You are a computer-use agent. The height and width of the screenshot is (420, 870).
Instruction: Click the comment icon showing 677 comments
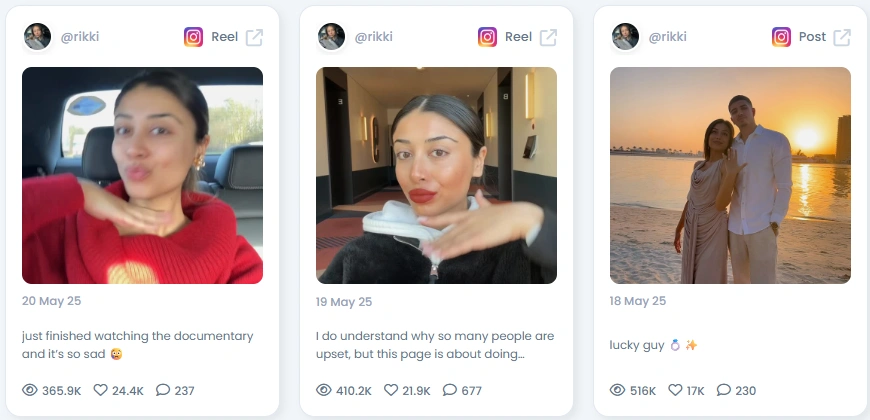tap(449, 390)
